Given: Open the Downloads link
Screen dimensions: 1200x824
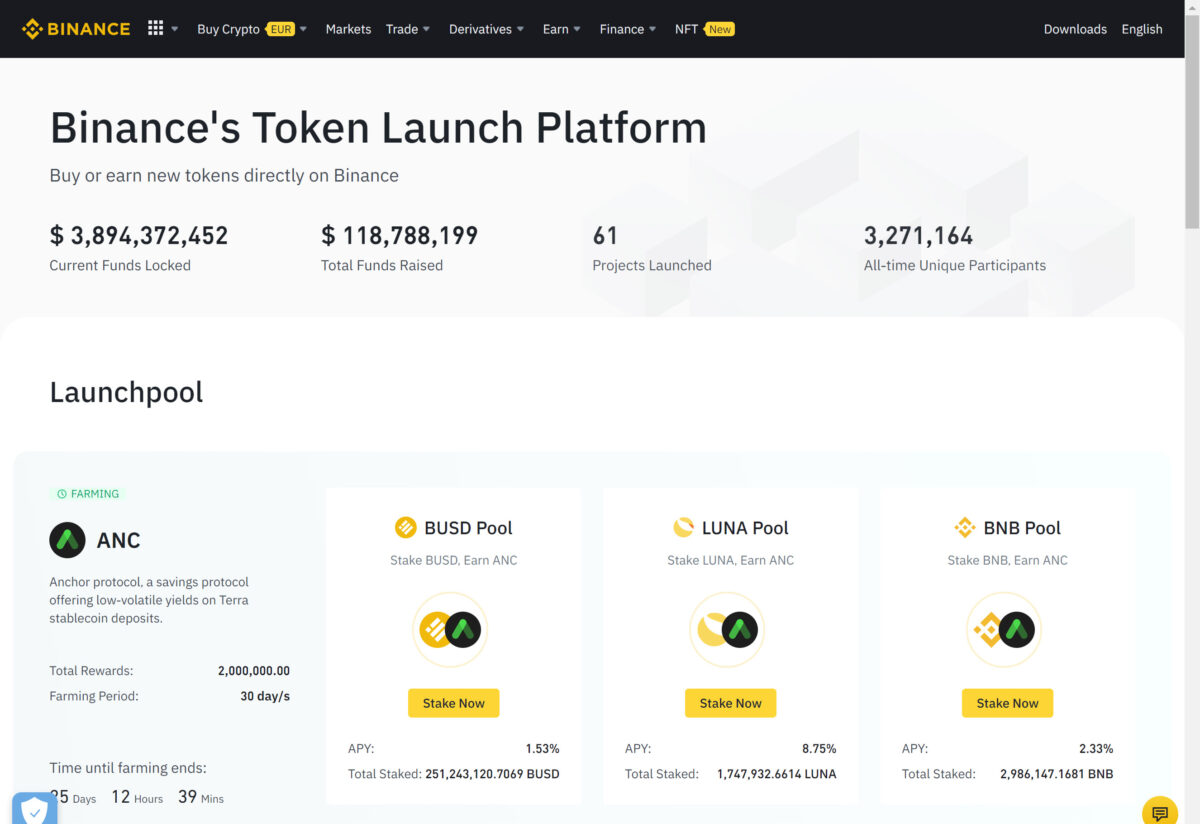Looking at the screenshot, I should pos(1075,29).
